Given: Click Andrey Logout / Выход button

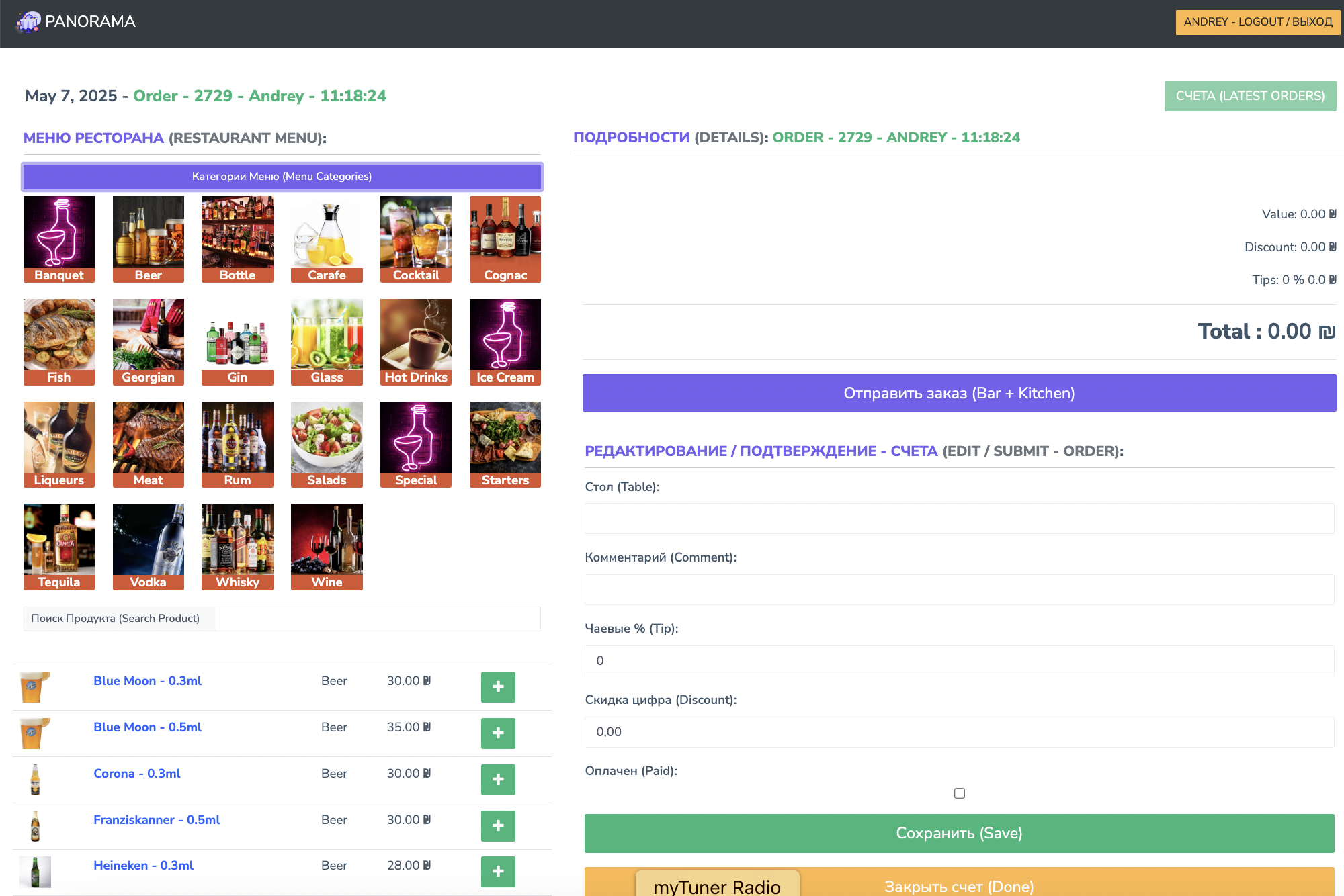Looking at the screenshot, I should coord(1257,21).
